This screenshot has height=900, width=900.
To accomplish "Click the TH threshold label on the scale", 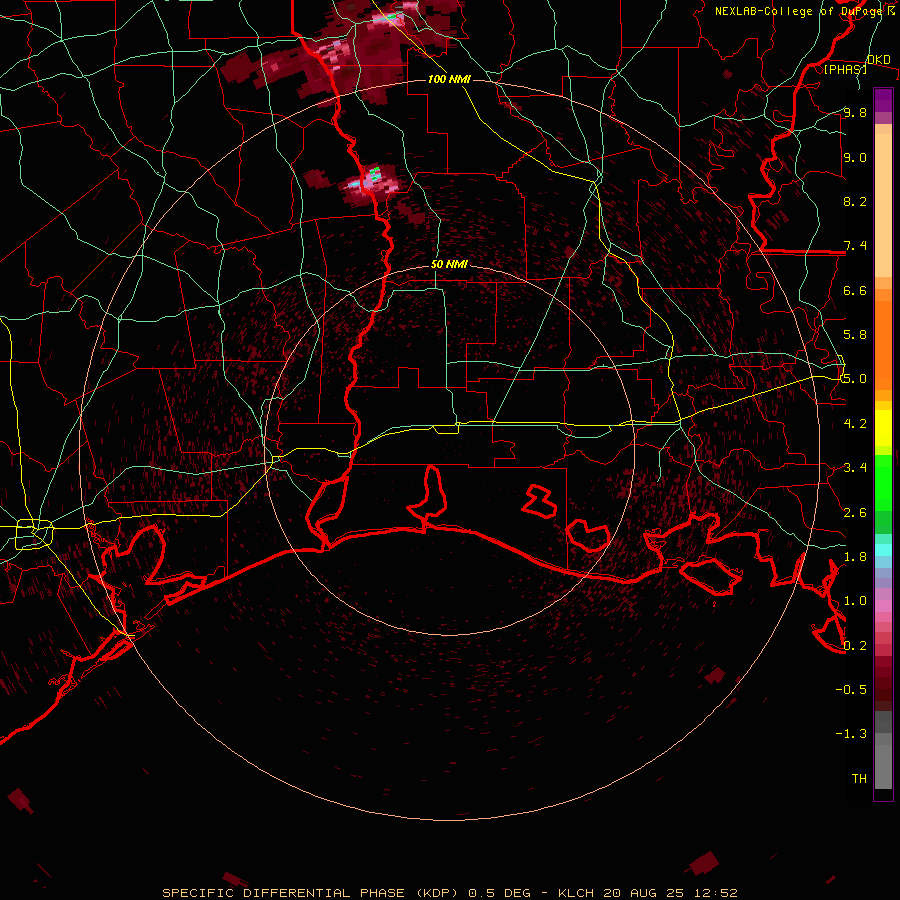I will 859,779.
